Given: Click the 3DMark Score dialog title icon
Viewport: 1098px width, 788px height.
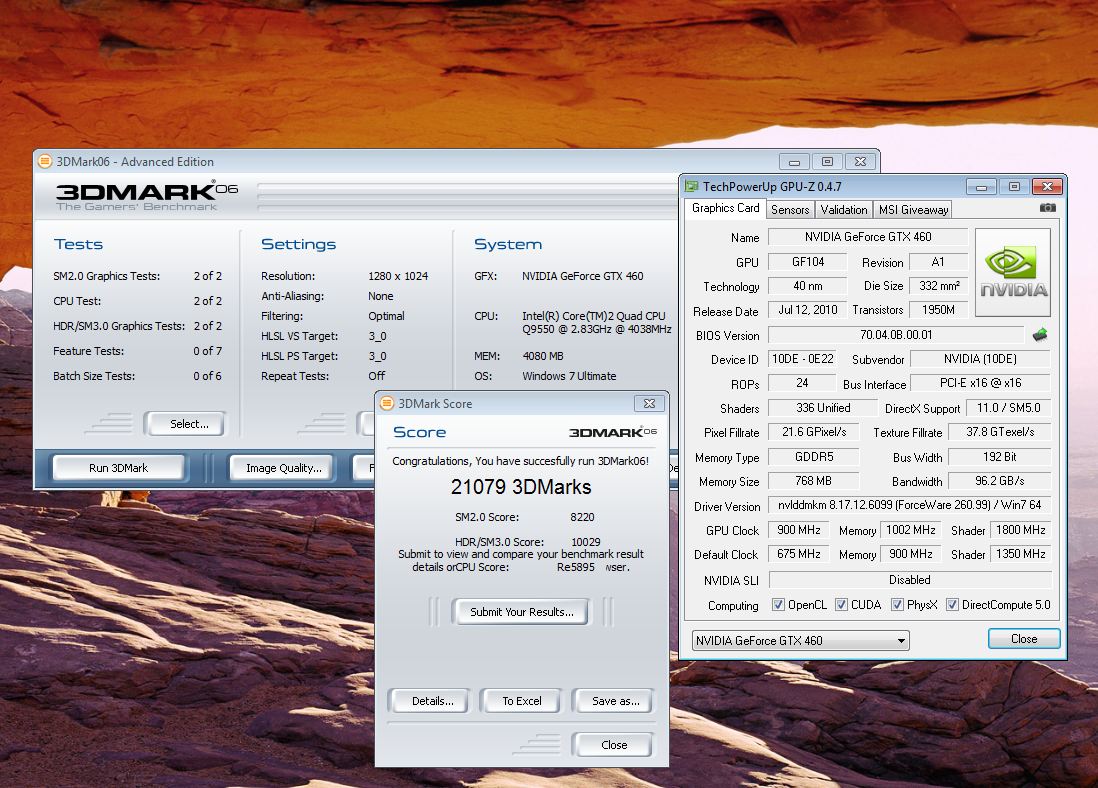Looking at the screenshot, I should 387,403.
